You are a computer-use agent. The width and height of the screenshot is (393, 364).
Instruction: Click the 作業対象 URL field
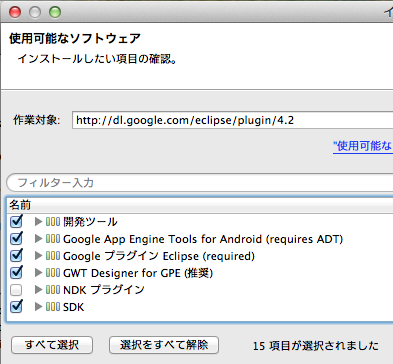pos(232,120)
